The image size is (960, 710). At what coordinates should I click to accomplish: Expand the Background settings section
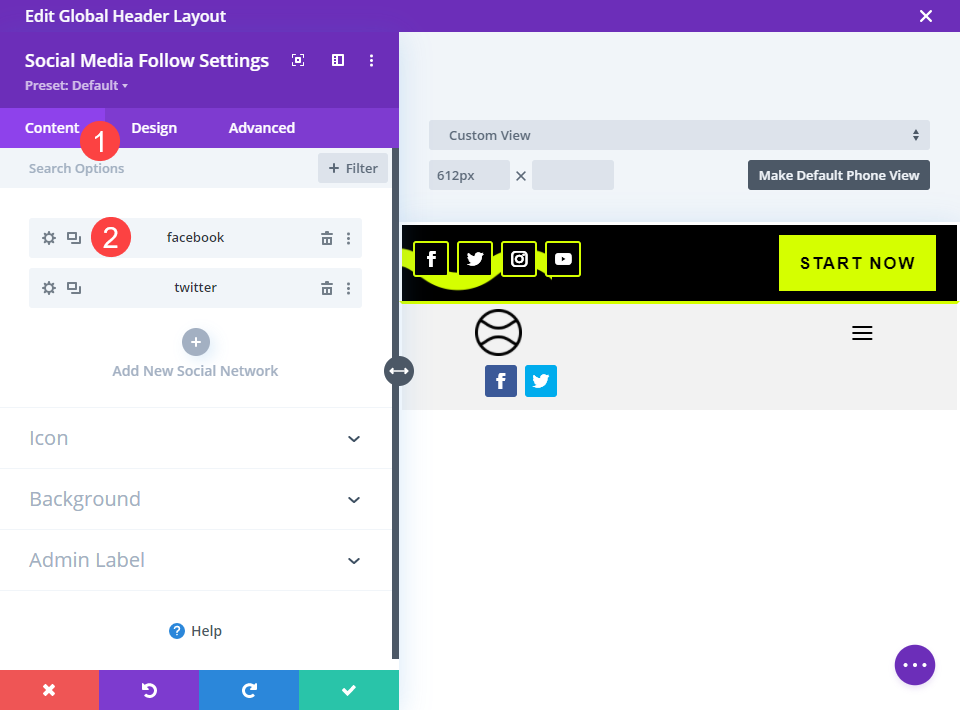pos(196,499)
